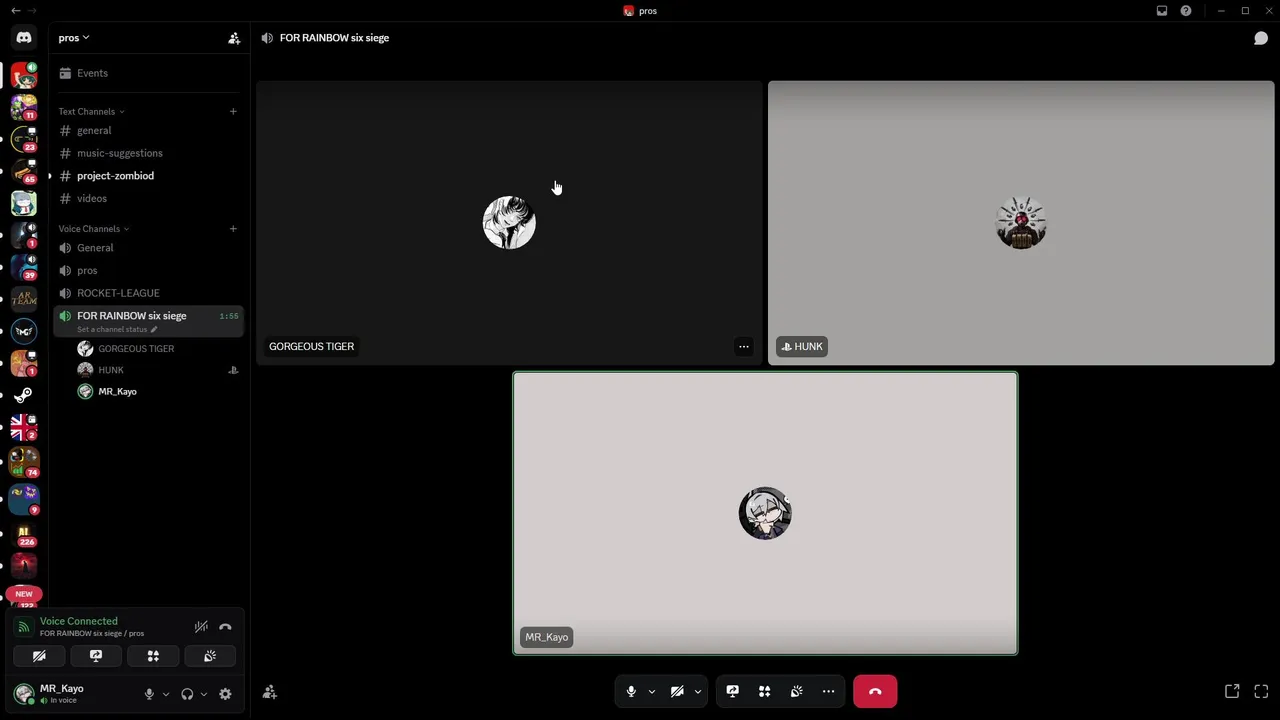Share your screen from the Voice Connected panel

point(96,656)
